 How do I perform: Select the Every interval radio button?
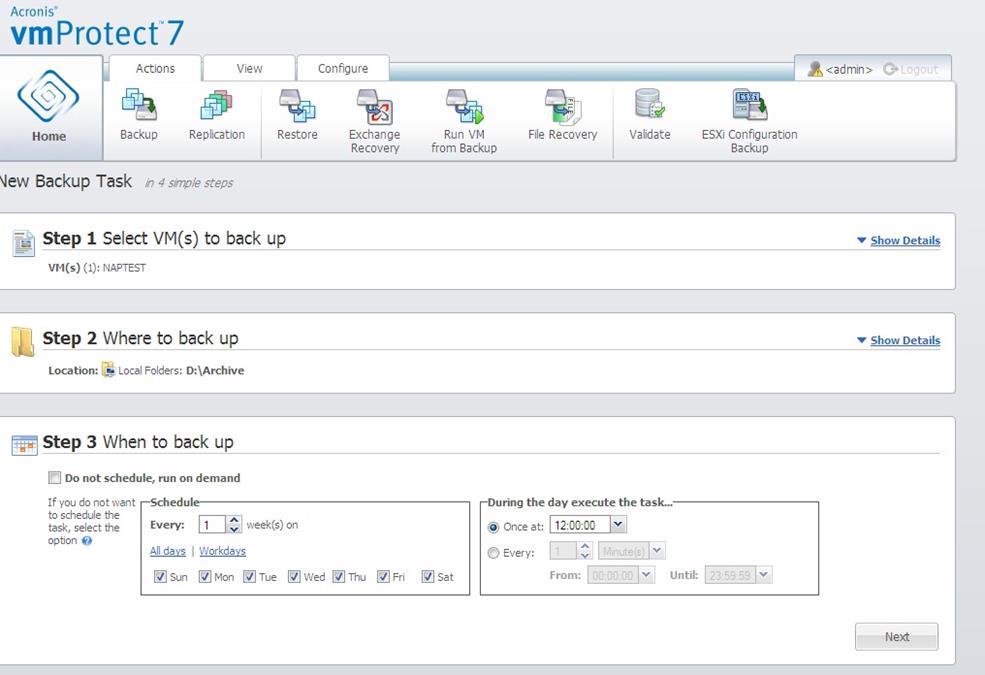[x=494, y=553]
